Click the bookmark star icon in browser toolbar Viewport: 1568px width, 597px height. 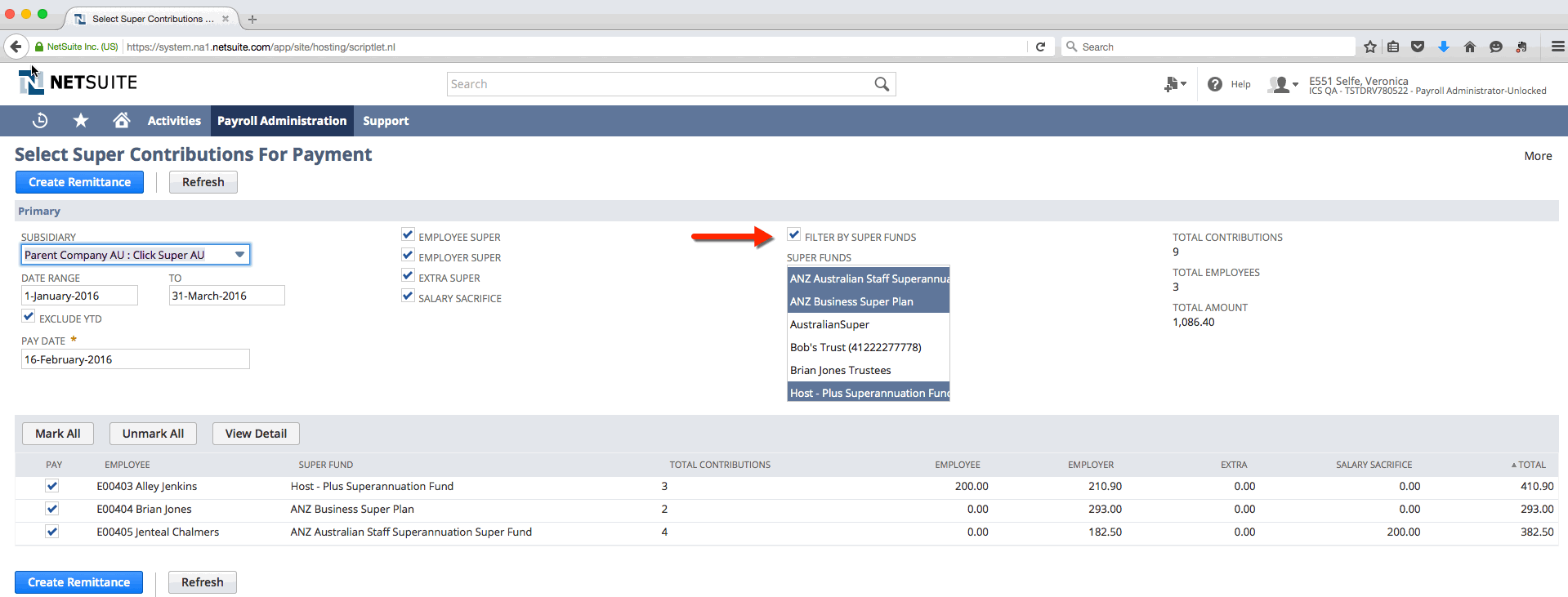pos(1370,47)
